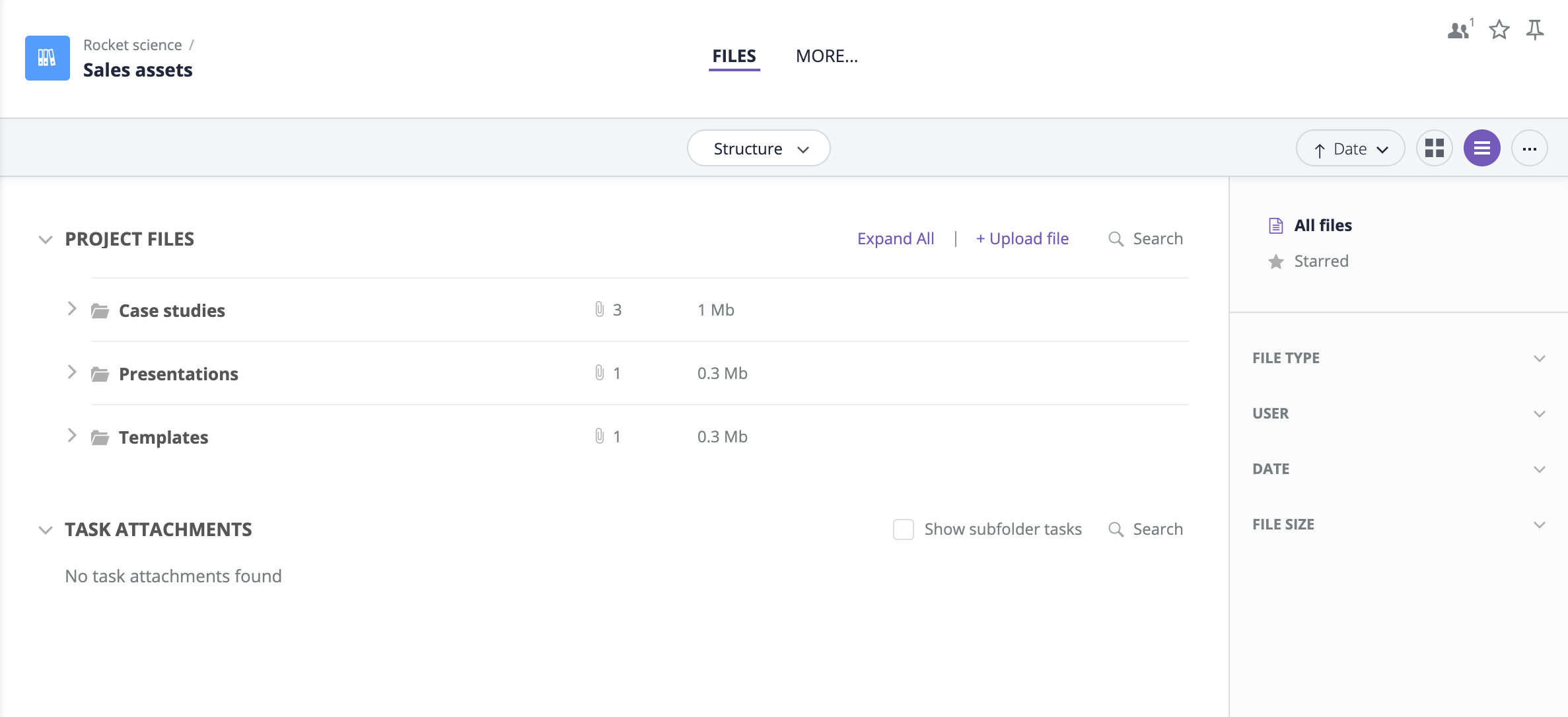The image size is (1568, 717).
Task: Expand the Presentations folder
Action: pos(71,372)
